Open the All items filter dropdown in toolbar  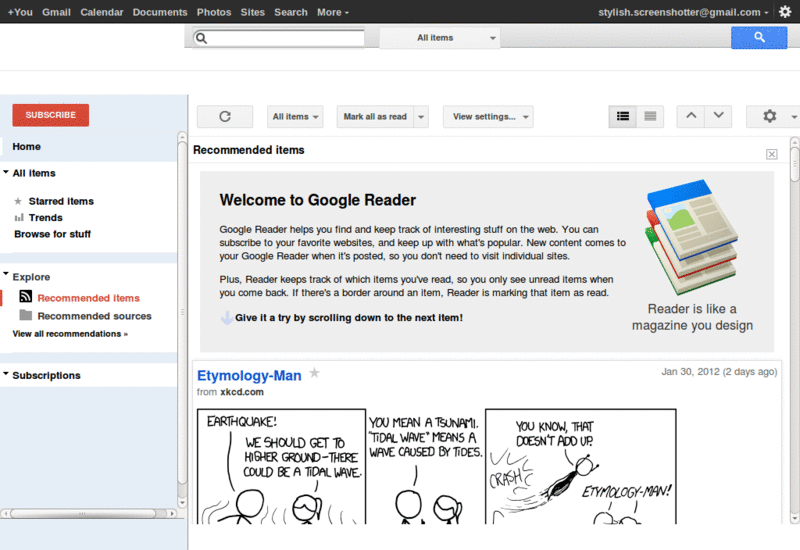[295, 117]
